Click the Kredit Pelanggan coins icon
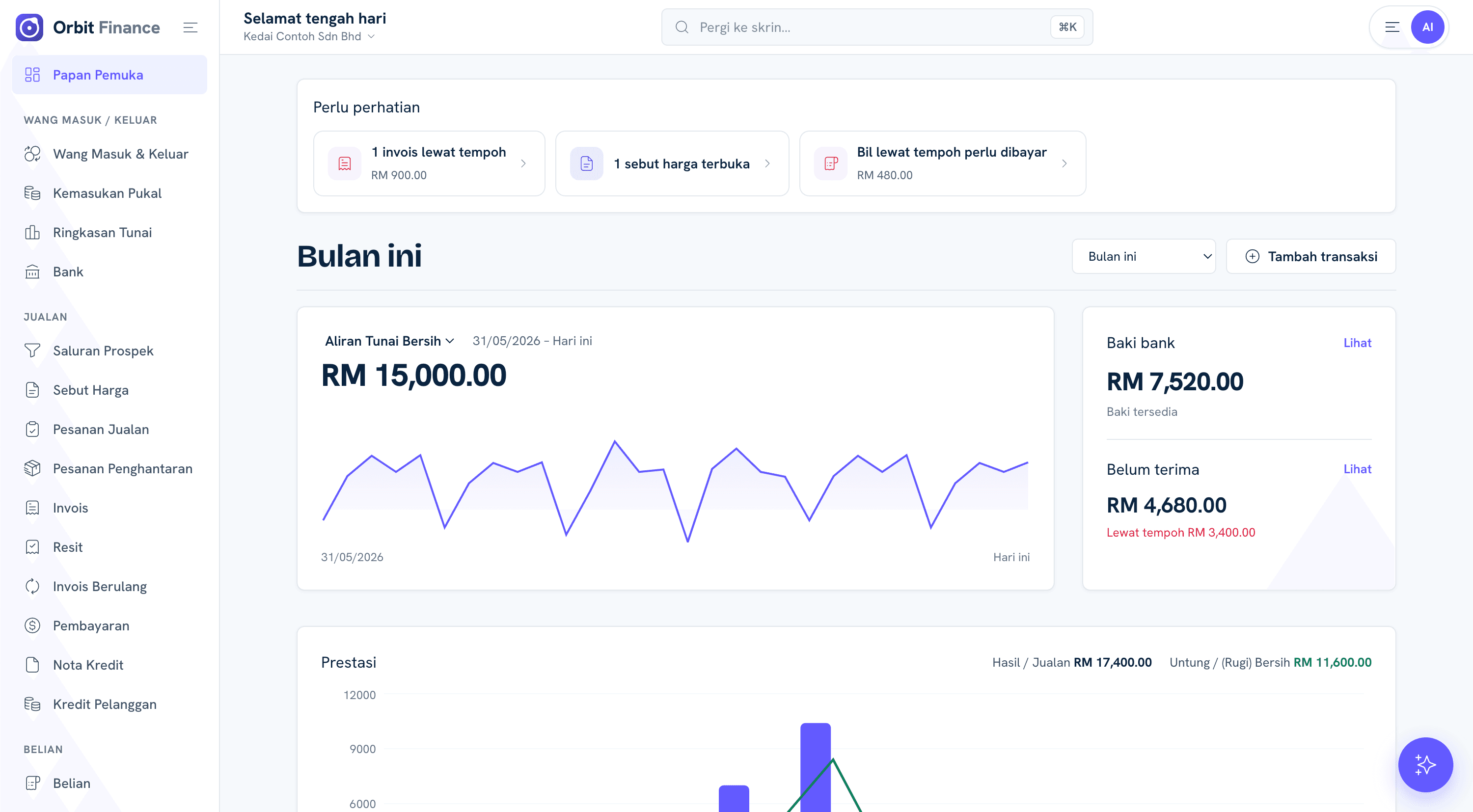 pyautogui.click(x=32, y=704)
